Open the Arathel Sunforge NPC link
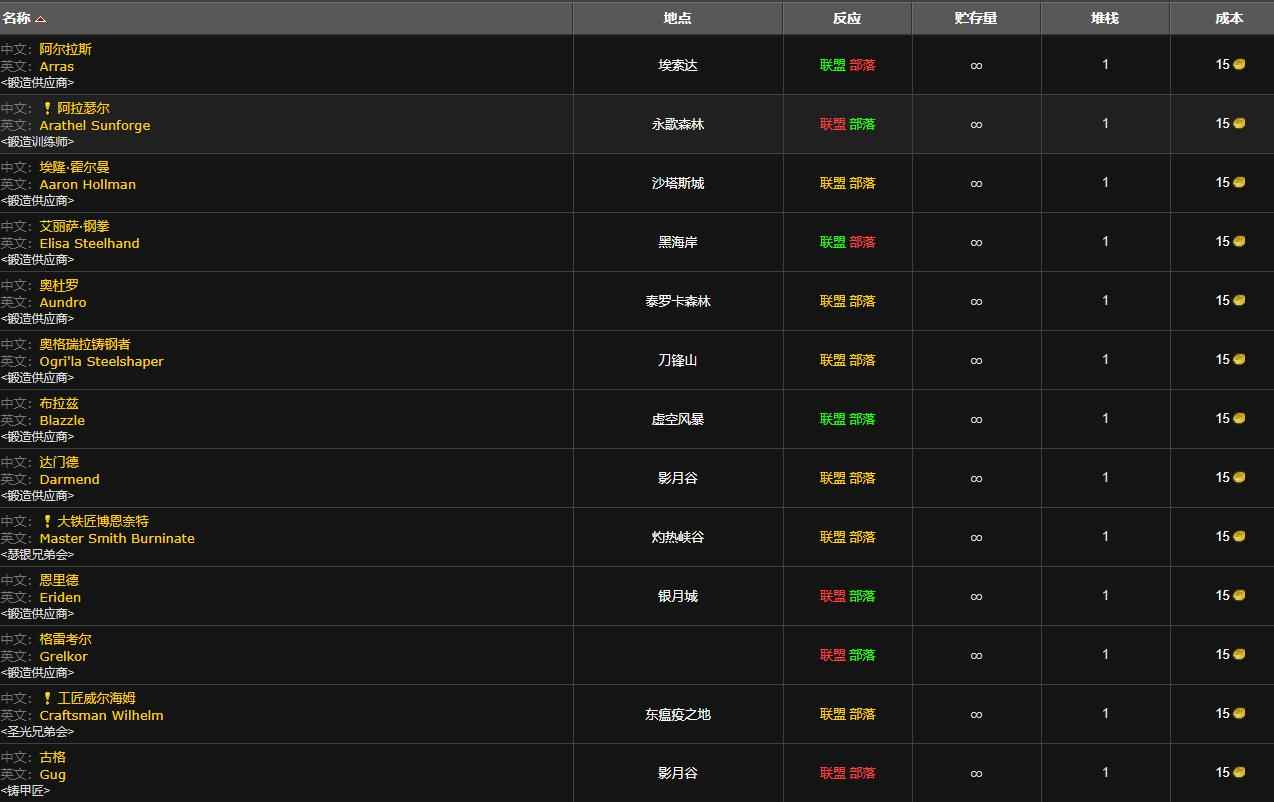Image resolution: width=1274 pixels, height=802 pixels. coord(95,125)
